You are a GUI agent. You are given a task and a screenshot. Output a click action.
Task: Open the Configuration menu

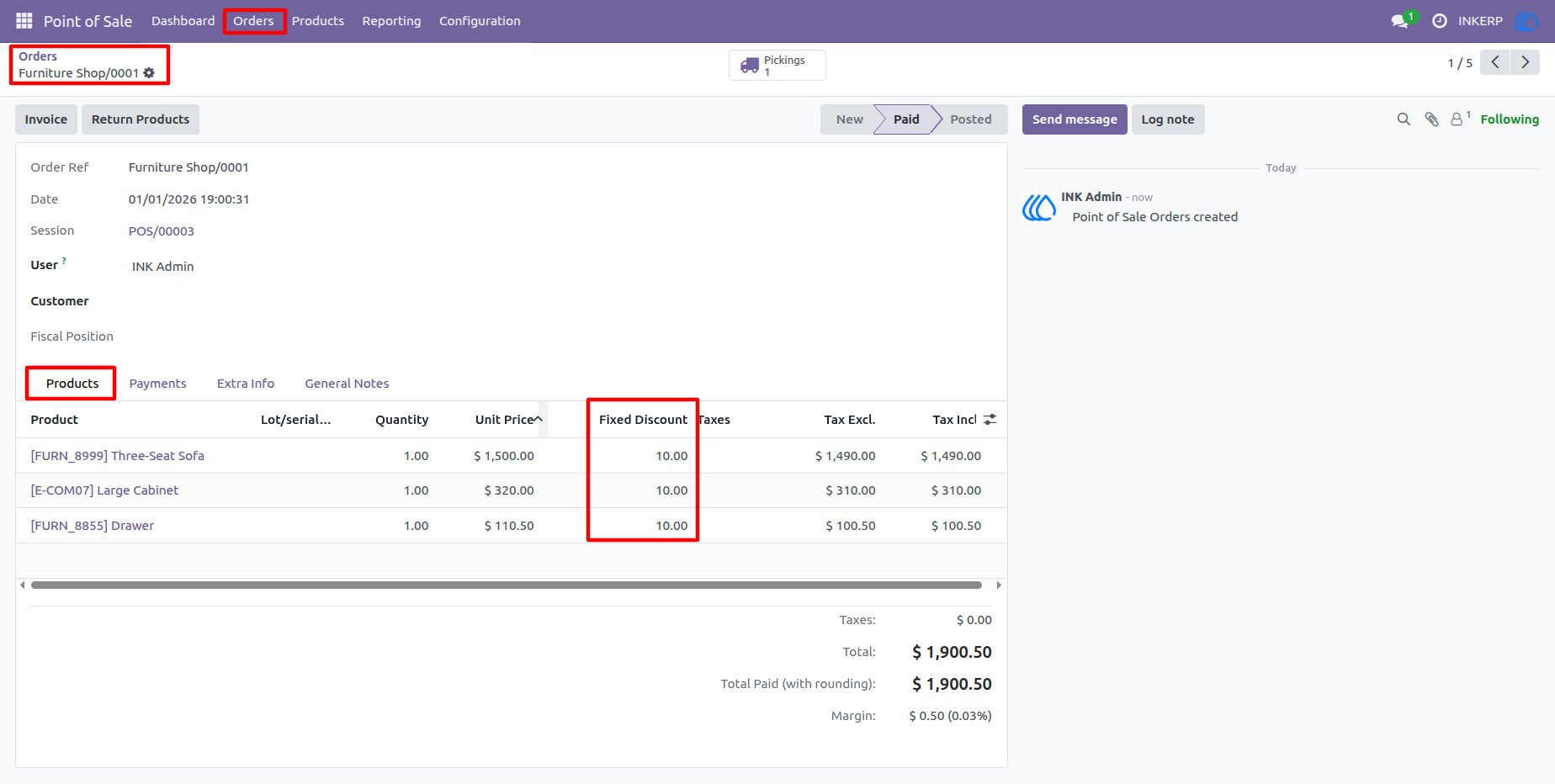(x=480, y=21)
